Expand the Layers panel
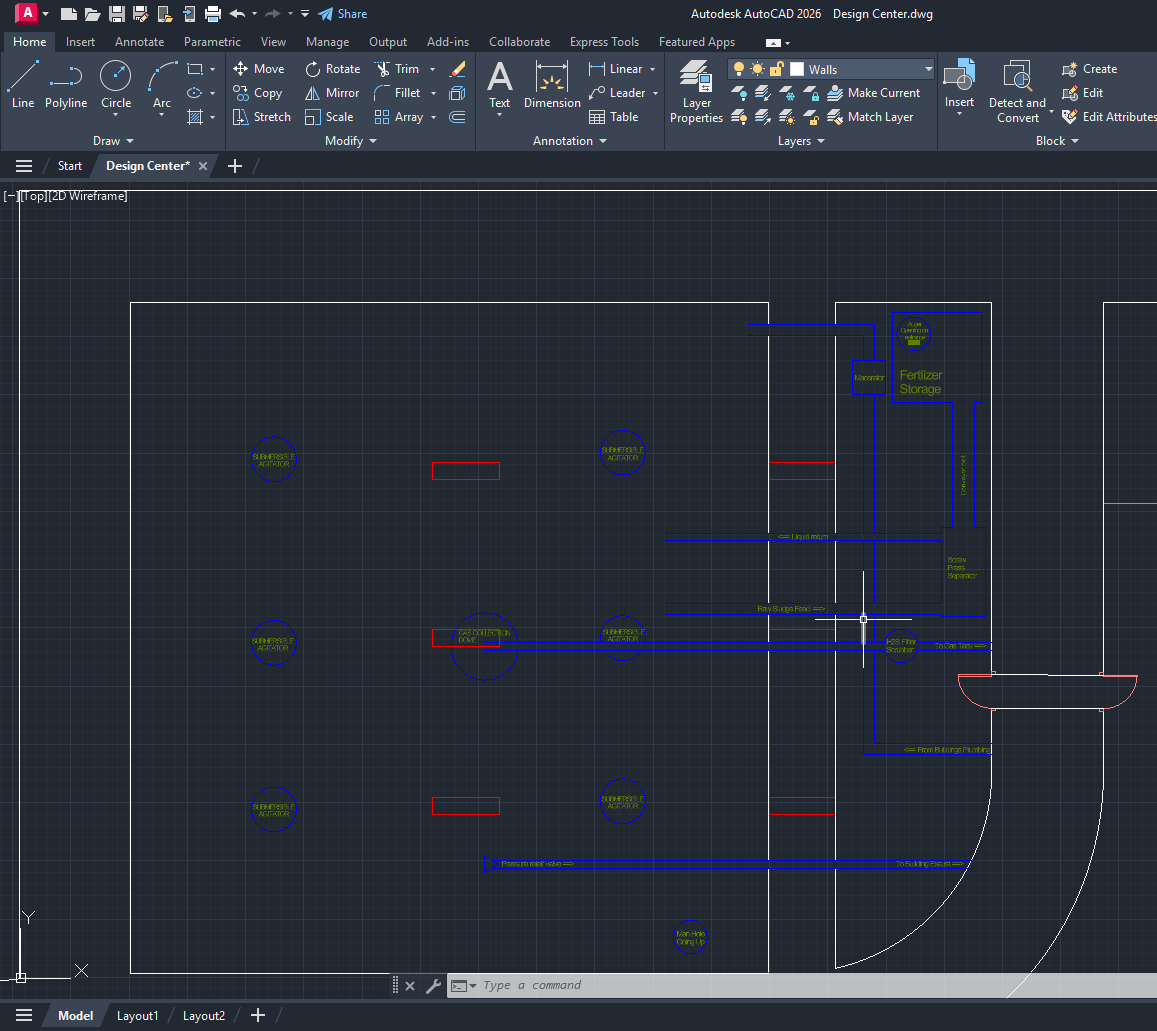 coord(801,140)
